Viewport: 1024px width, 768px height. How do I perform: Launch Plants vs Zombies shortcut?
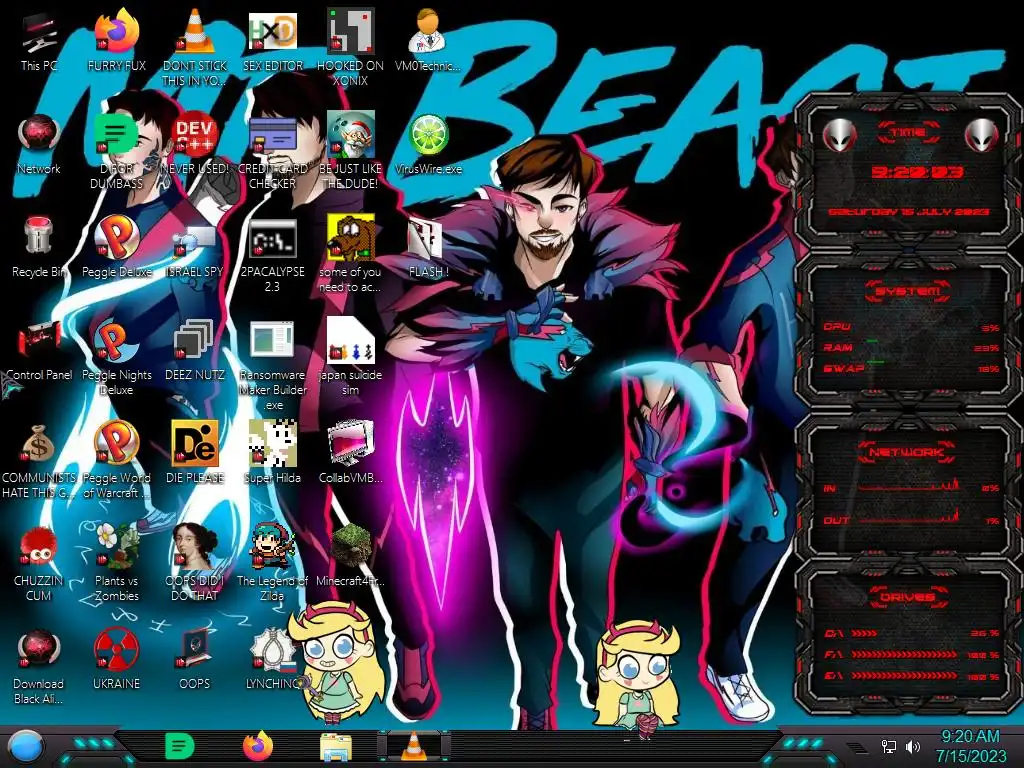point(117,562)
